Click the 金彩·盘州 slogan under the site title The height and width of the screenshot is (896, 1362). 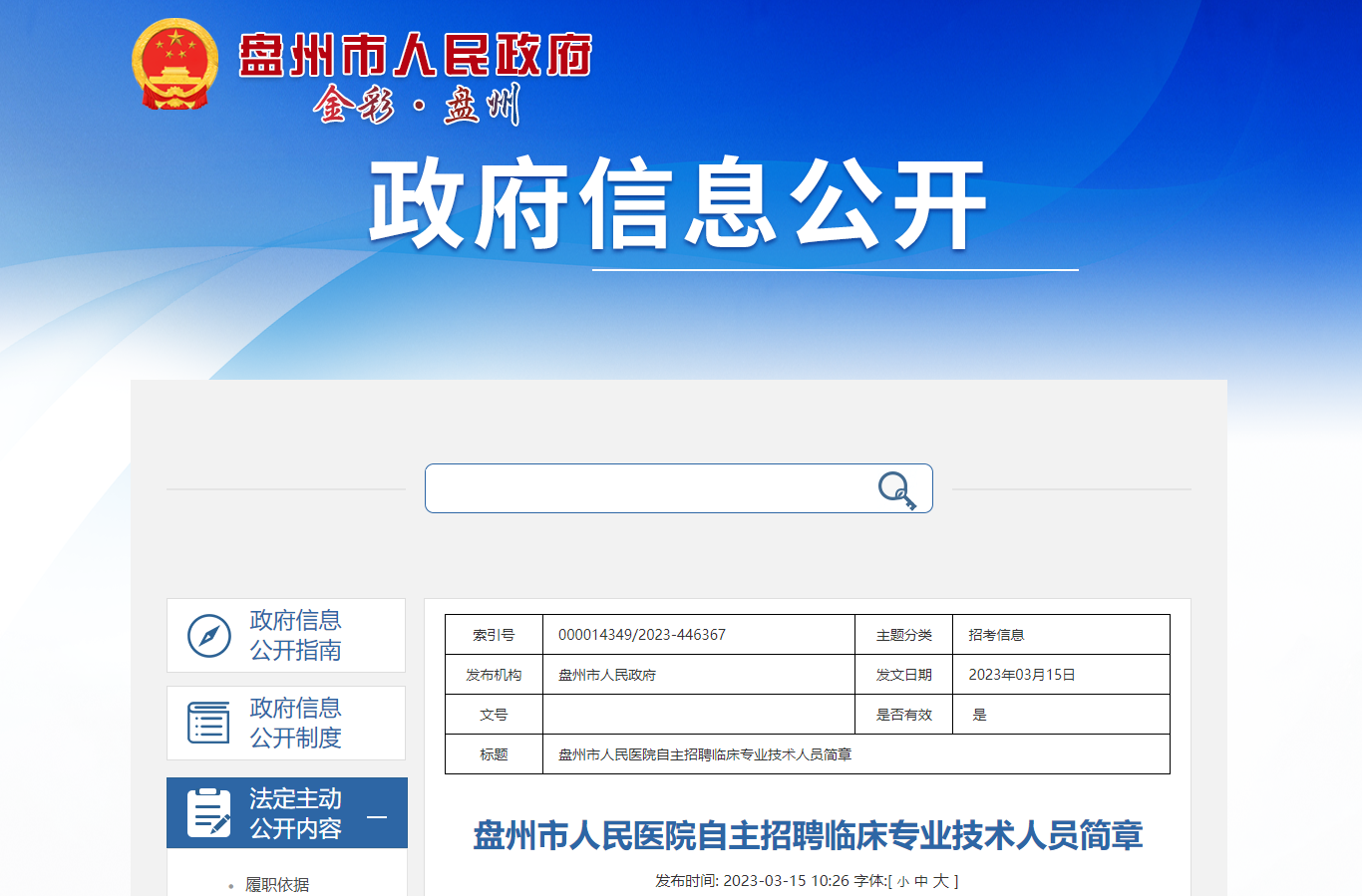click(x=417, y=104)
